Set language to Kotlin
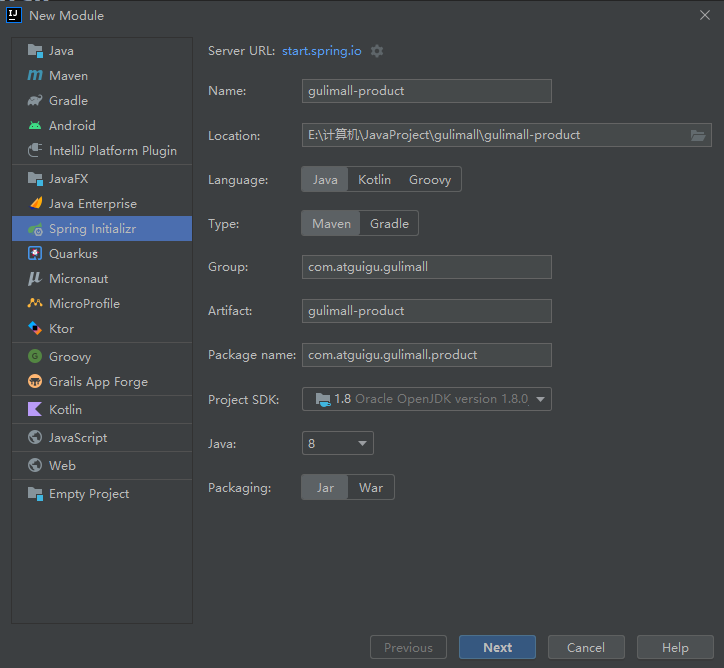The image size is (724, 668). coord(374,180)
